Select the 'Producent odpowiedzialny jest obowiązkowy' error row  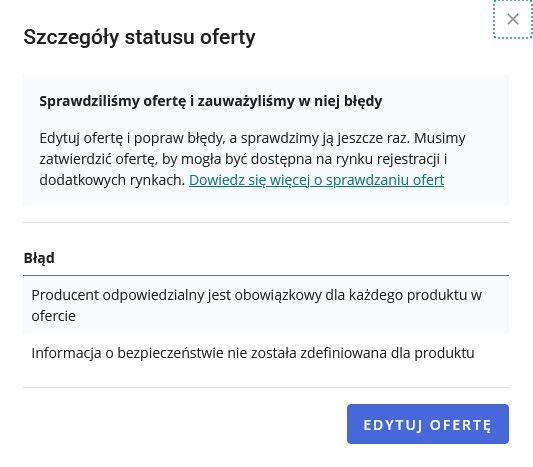266,305
